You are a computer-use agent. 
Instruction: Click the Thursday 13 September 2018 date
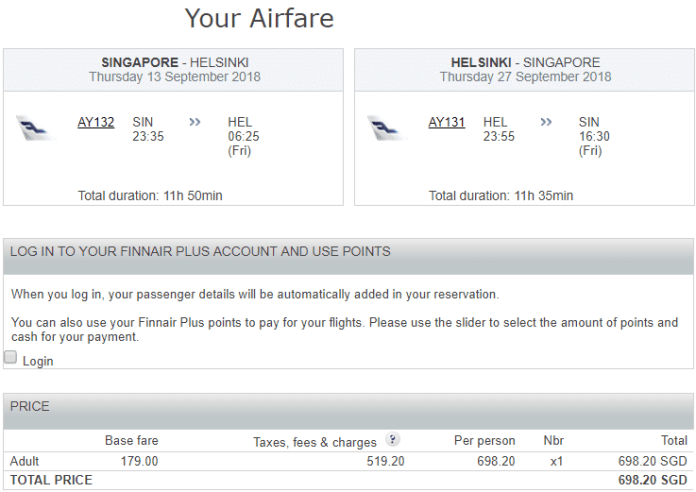click(x=175, y=76)
